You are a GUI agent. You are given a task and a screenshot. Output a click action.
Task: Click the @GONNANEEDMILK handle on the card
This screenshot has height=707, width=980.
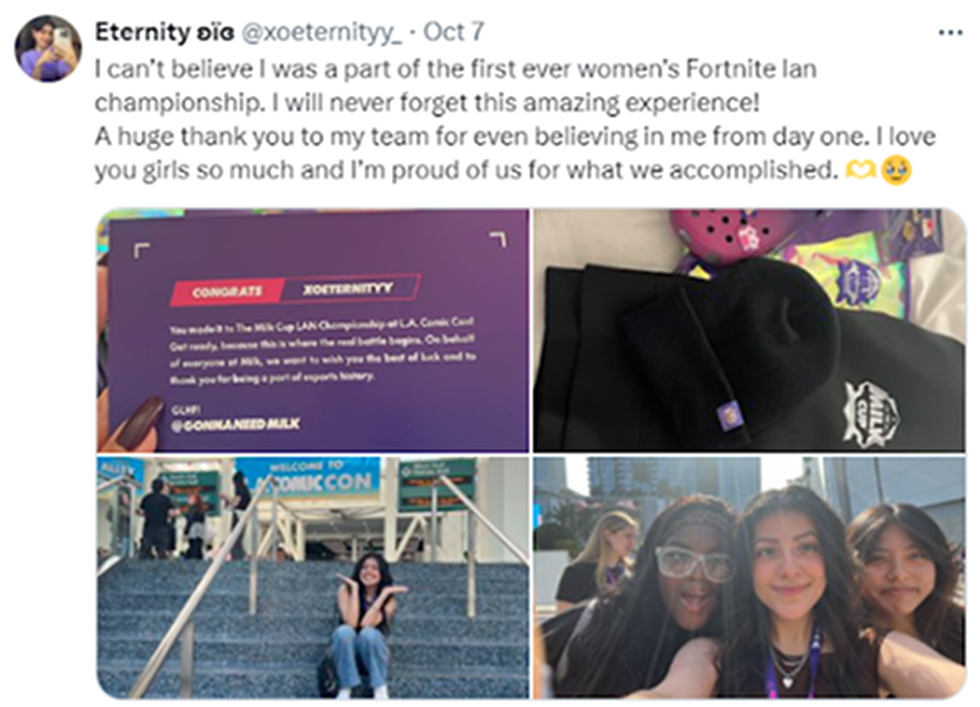[x=236, y=424]
